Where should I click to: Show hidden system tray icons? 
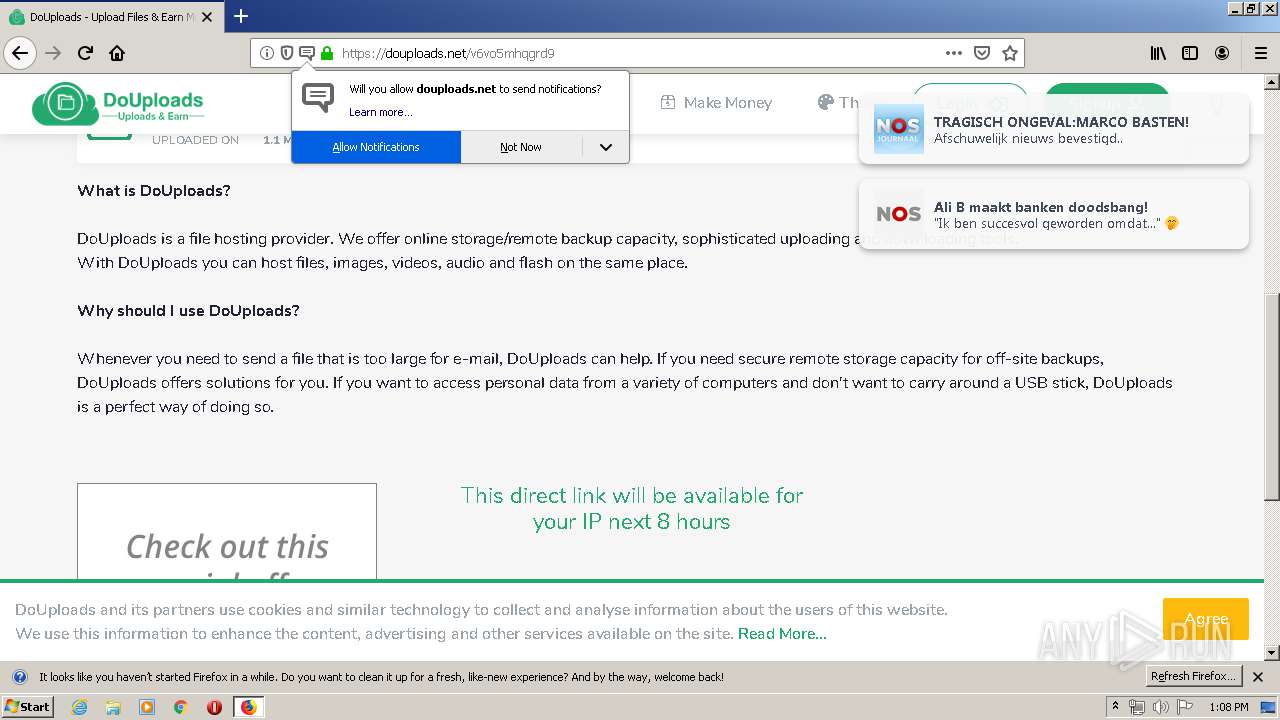pos(1115,707)
